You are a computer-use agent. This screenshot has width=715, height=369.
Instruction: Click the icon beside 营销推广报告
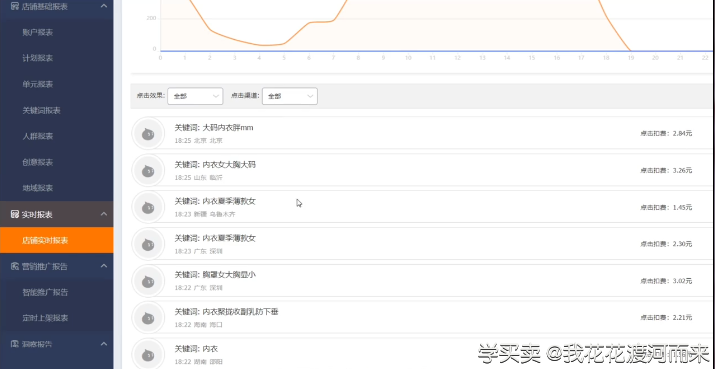point(15,266)
